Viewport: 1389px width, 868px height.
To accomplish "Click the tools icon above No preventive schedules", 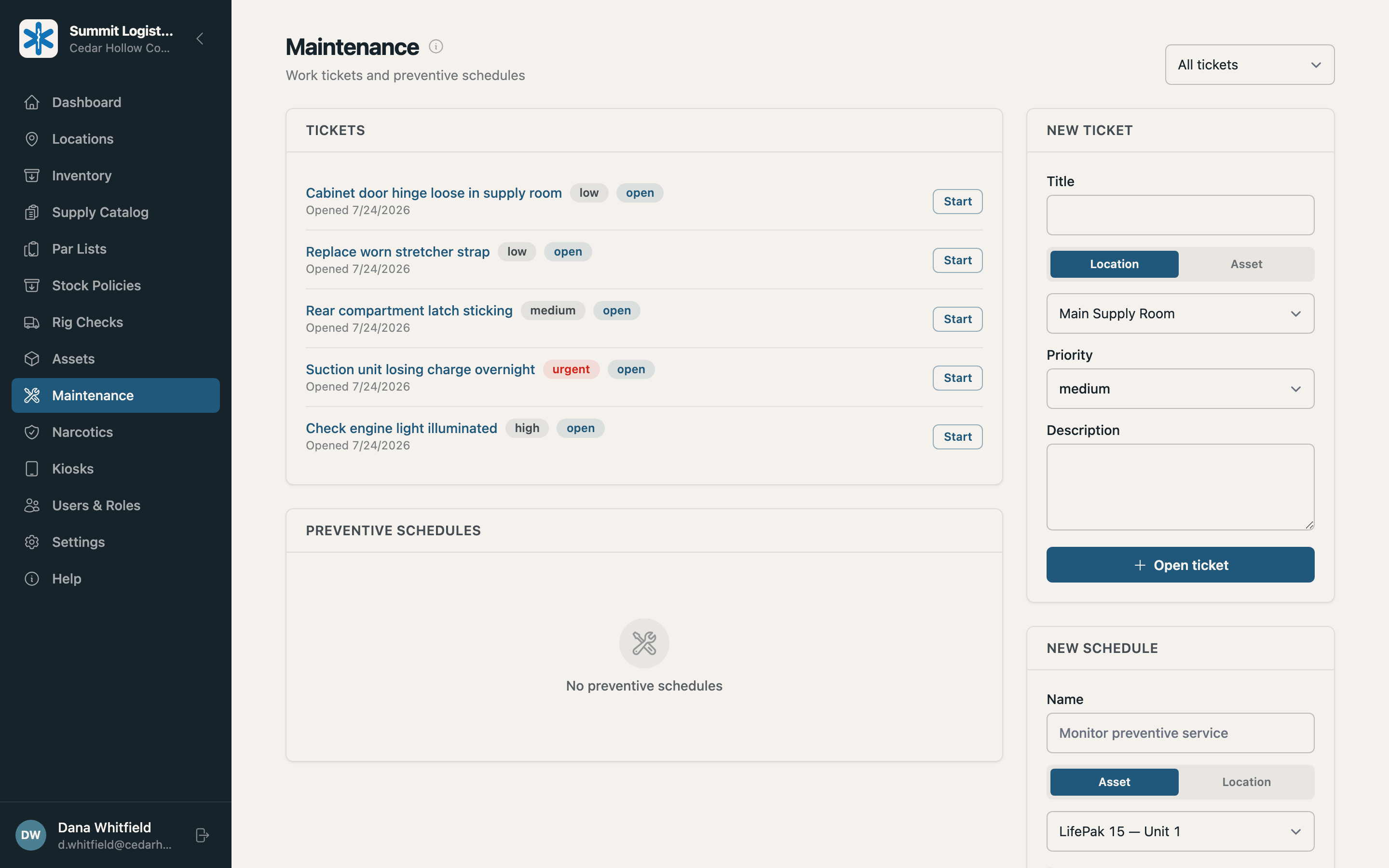I will pyautogui.click(x=644, y=643).
